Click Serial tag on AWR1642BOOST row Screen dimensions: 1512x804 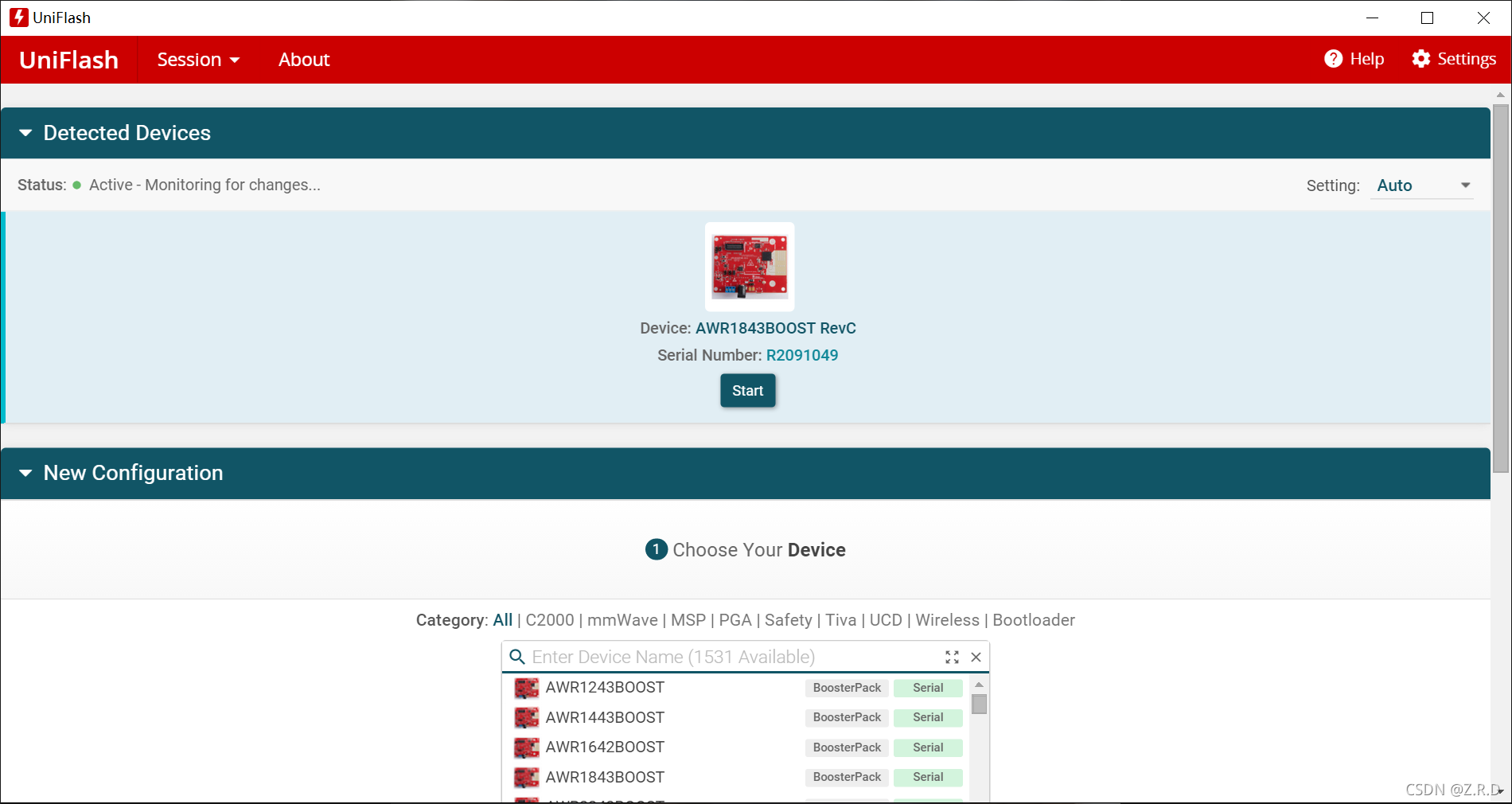tap(928, 747)
